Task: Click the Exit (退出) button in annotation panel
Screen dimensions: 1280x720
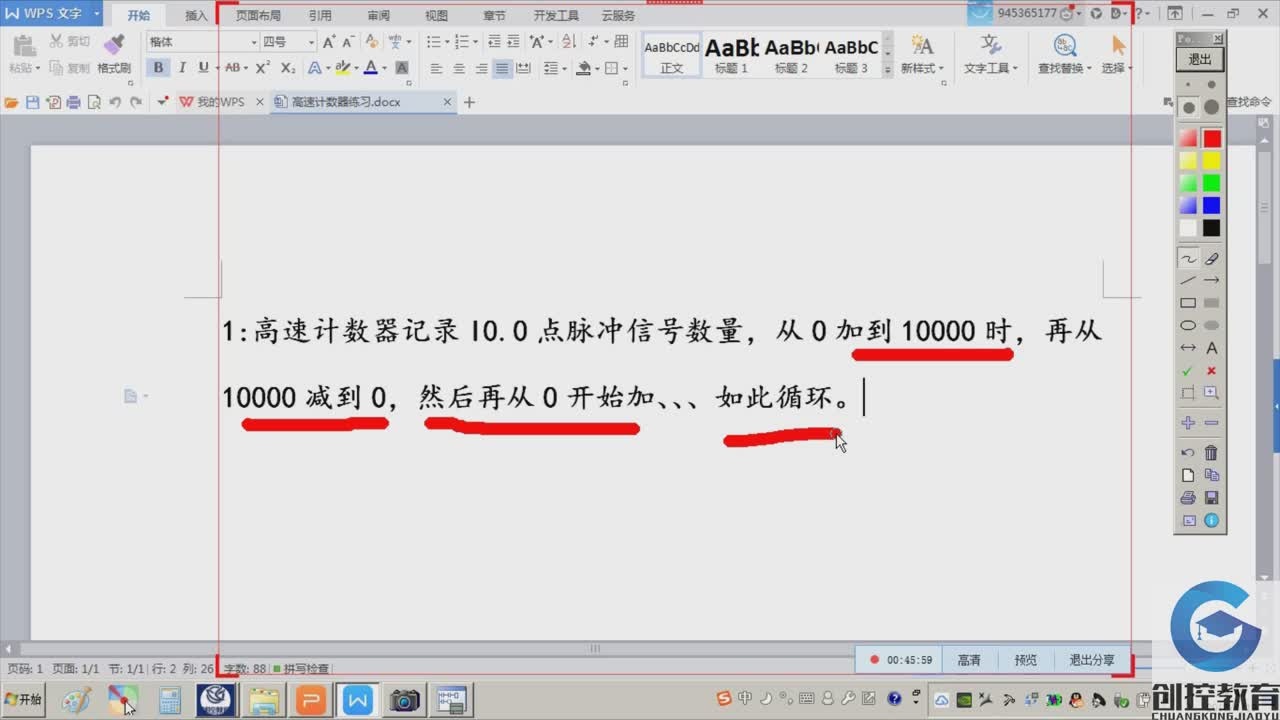Action: [1200, 59]
